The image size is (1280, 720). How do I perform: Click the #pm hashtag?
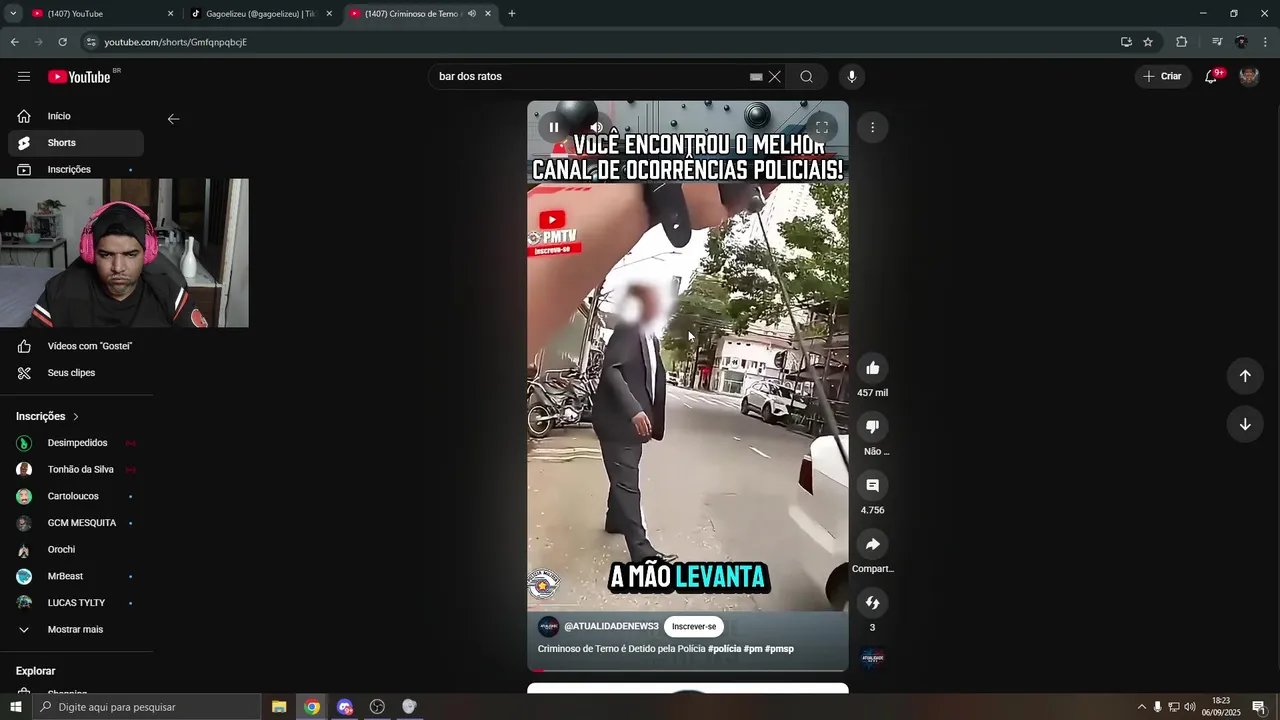(753, 649)
